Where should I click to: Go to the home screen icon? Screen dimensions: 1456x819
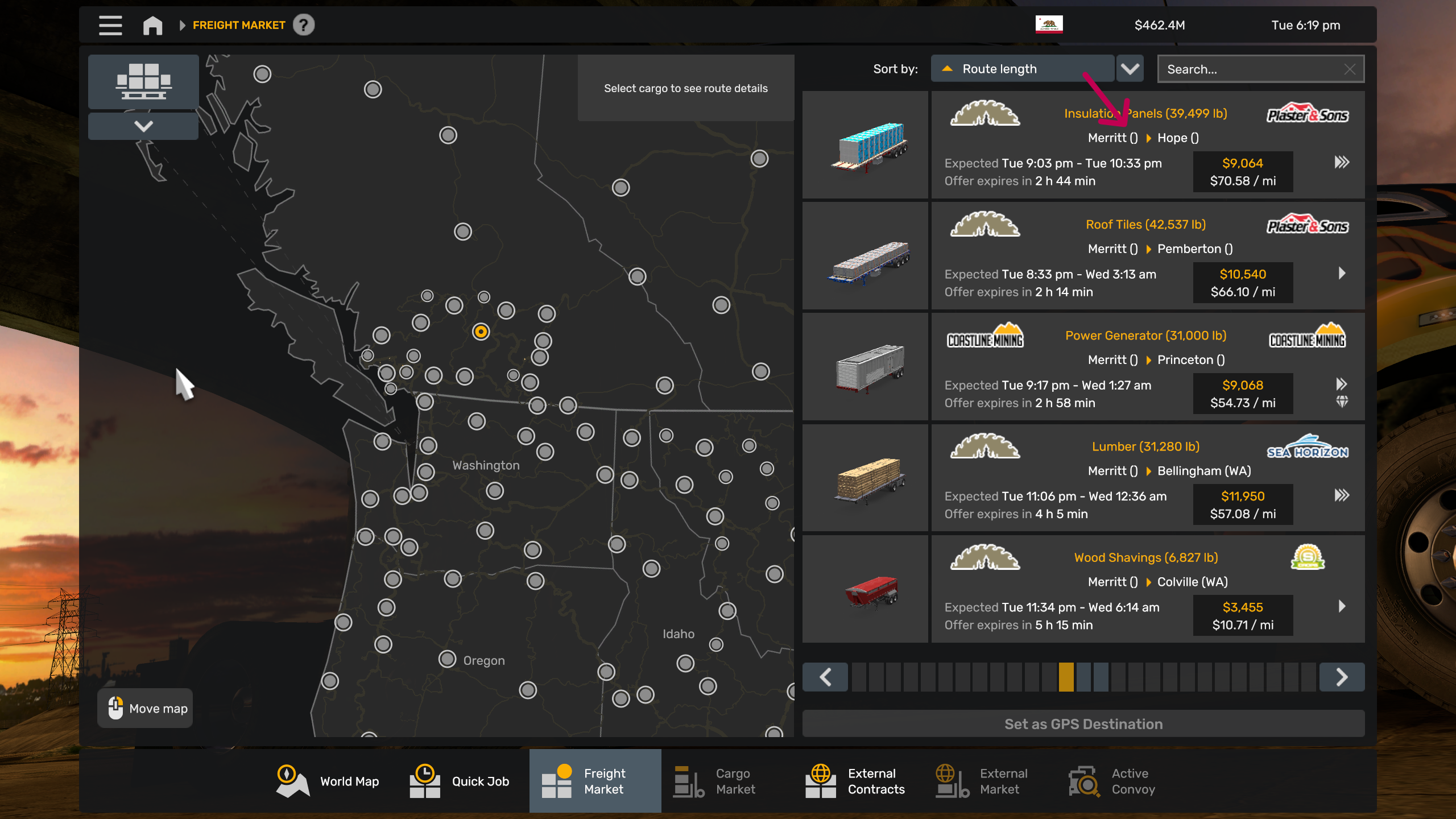pyautogui.click(x=152, y=25)
